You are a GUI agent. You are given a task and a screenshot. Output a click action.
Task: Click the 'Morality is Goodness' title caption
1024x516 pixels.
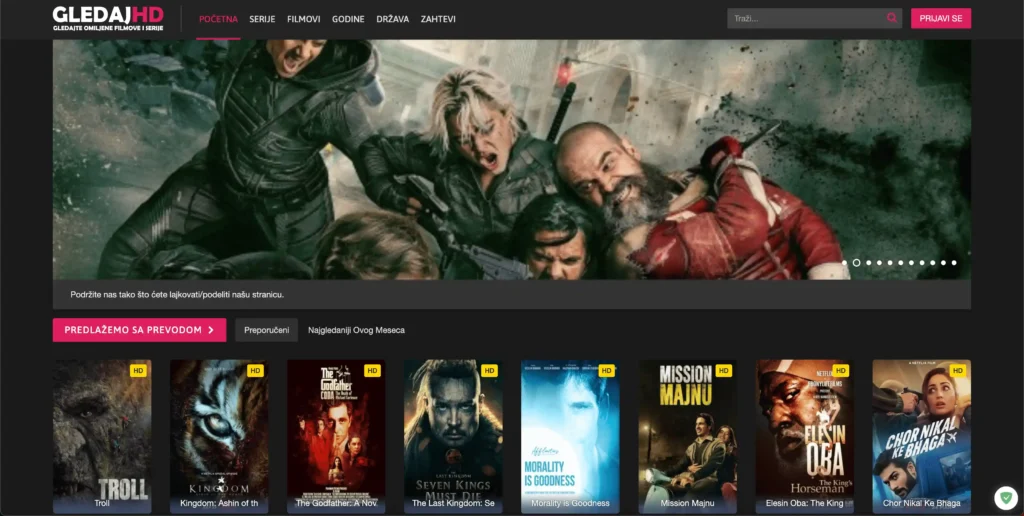pos(570,503)
